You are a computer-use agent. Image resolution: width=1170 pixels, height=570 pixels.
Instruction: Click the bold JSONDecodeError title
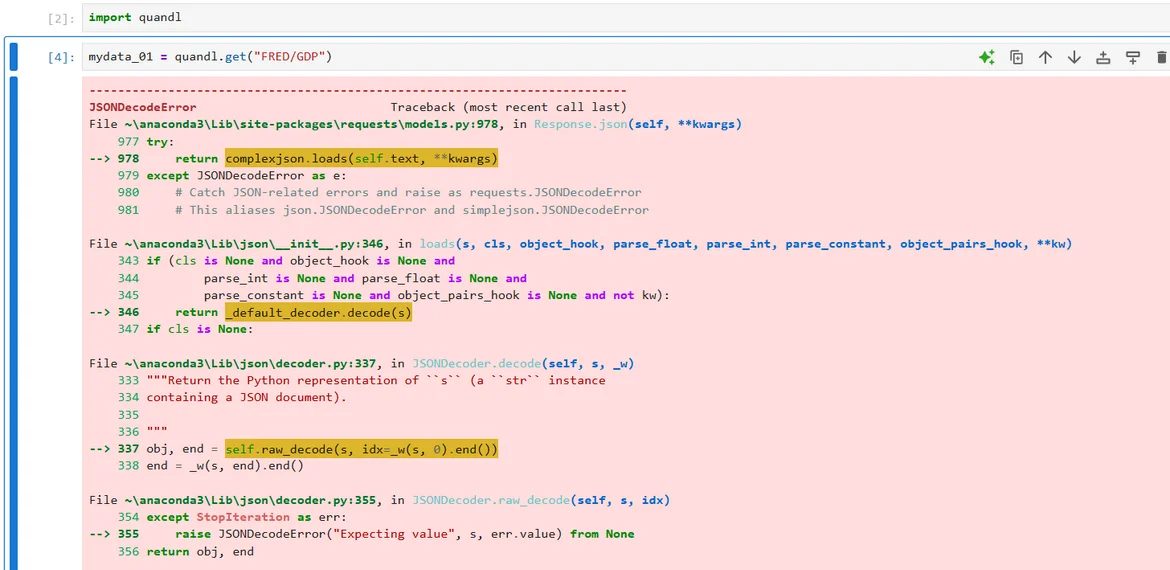(142, 107)
